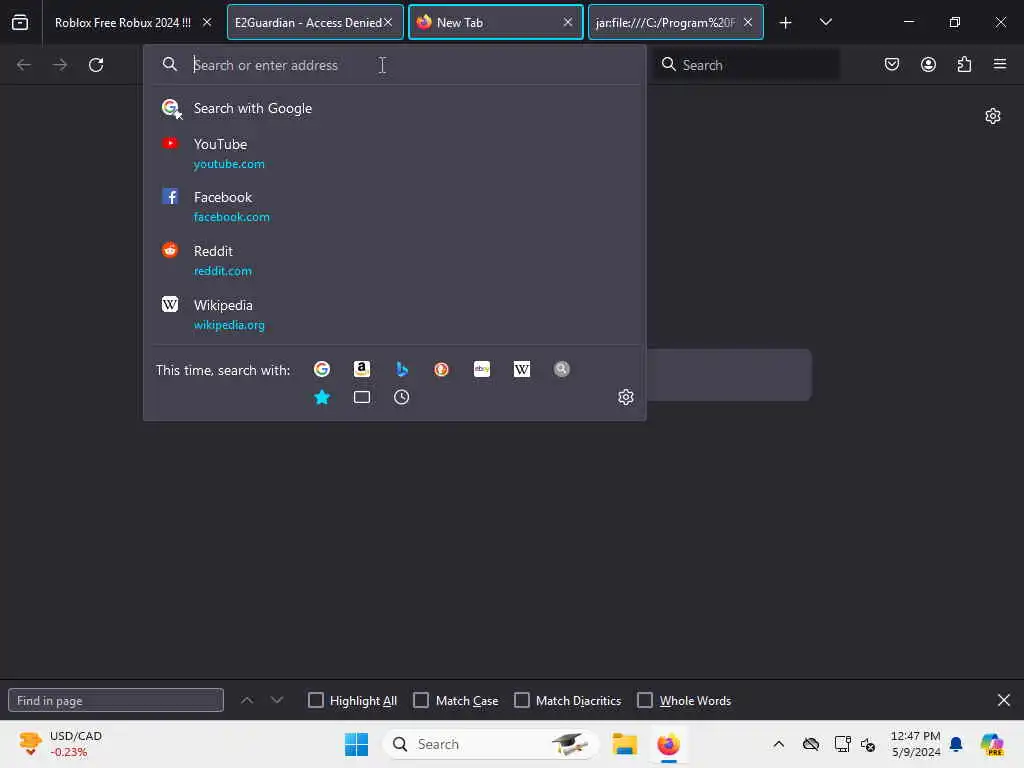Search bookmarks with the star icon

pyautogui.click(x=322, y=397)
